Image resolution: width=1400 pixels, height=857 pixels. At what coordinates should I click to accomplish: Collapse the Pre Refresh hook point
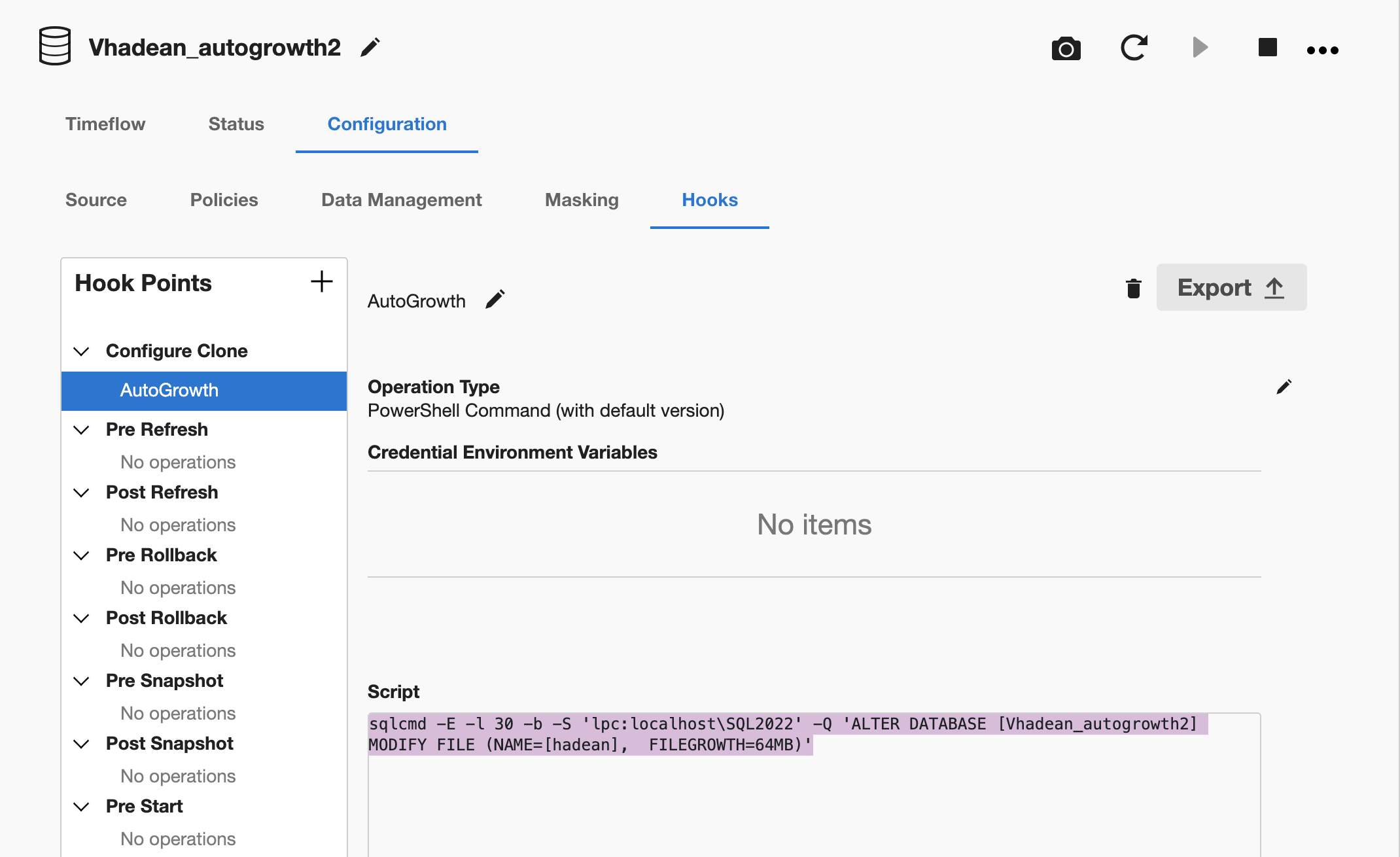(81, 430)
